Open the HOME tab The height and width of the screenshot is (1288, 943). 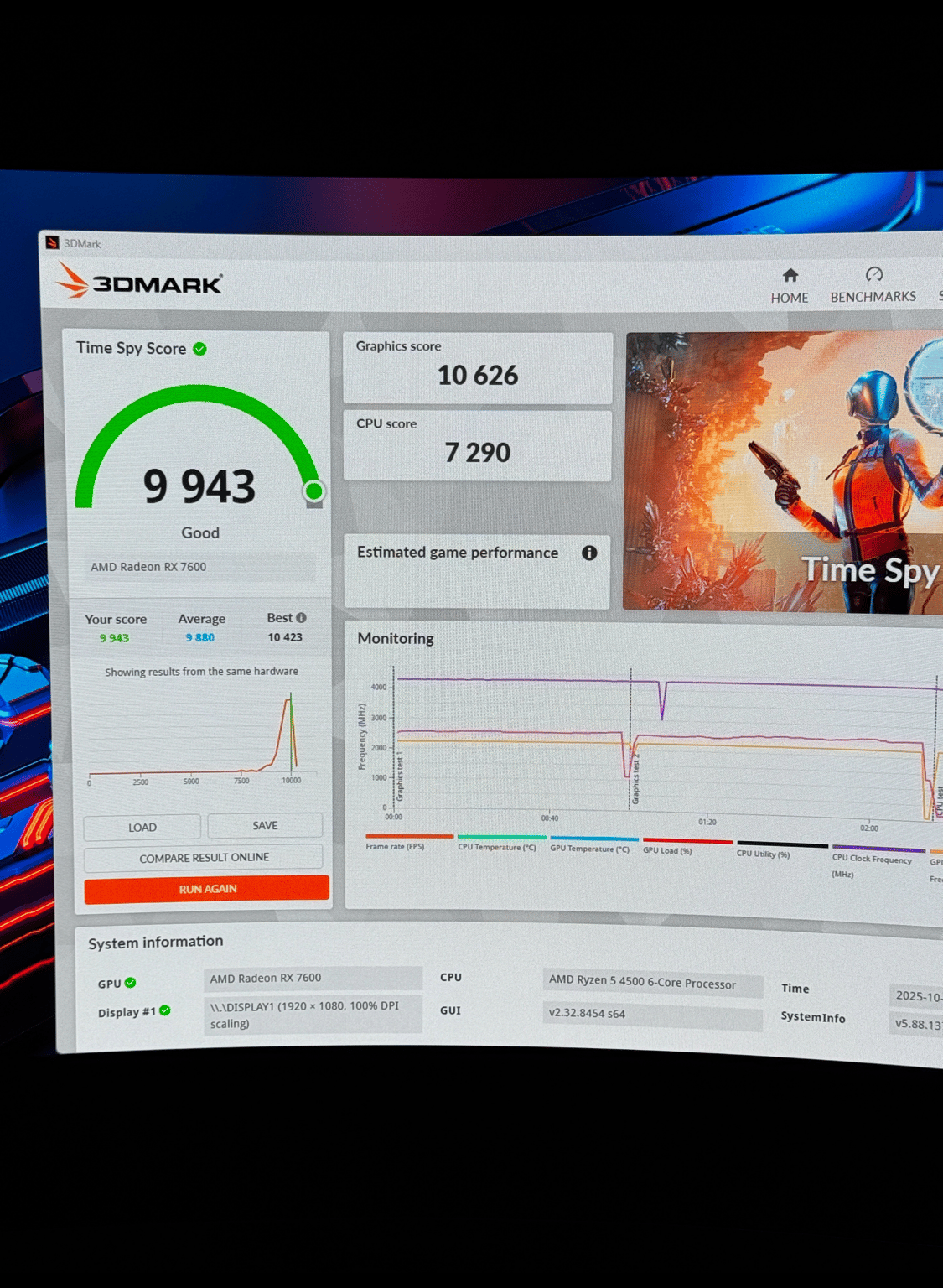pyautogui.click(x=790, y=287)
